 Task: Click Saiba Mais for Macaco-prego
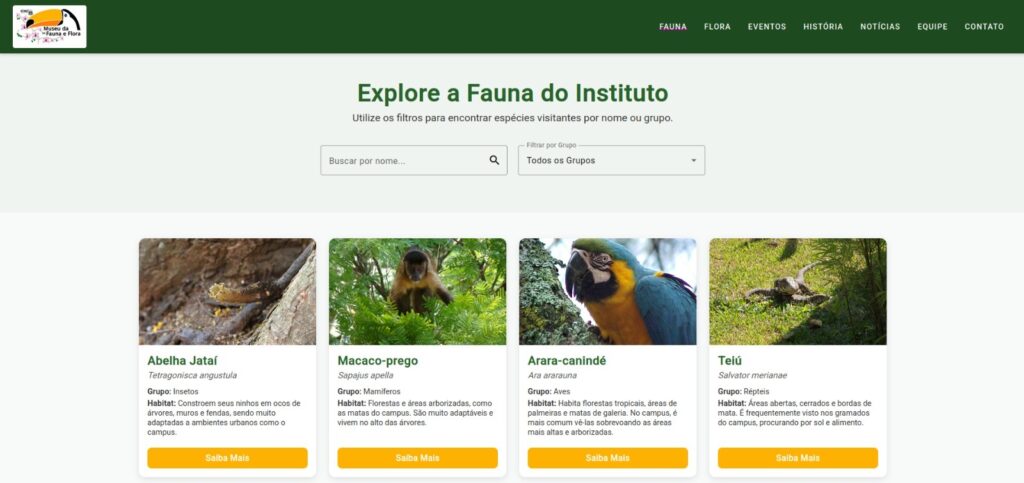[x=417, y=458]
